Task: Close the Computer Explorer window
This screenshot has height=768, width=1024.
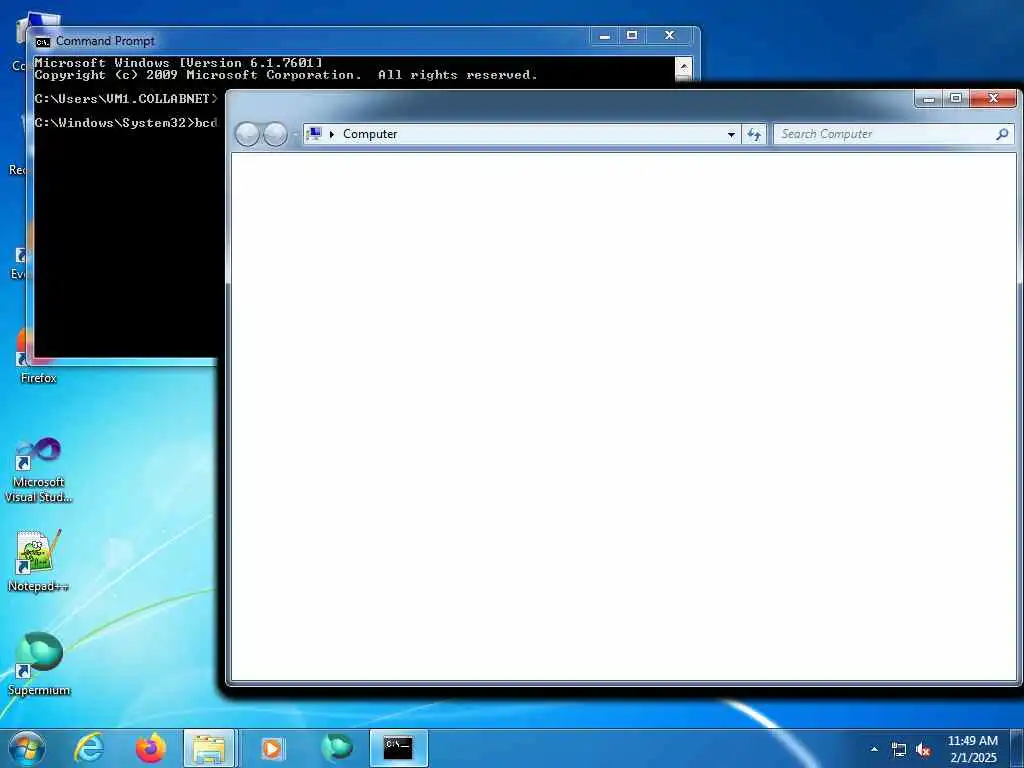Action: coord(993,99)
